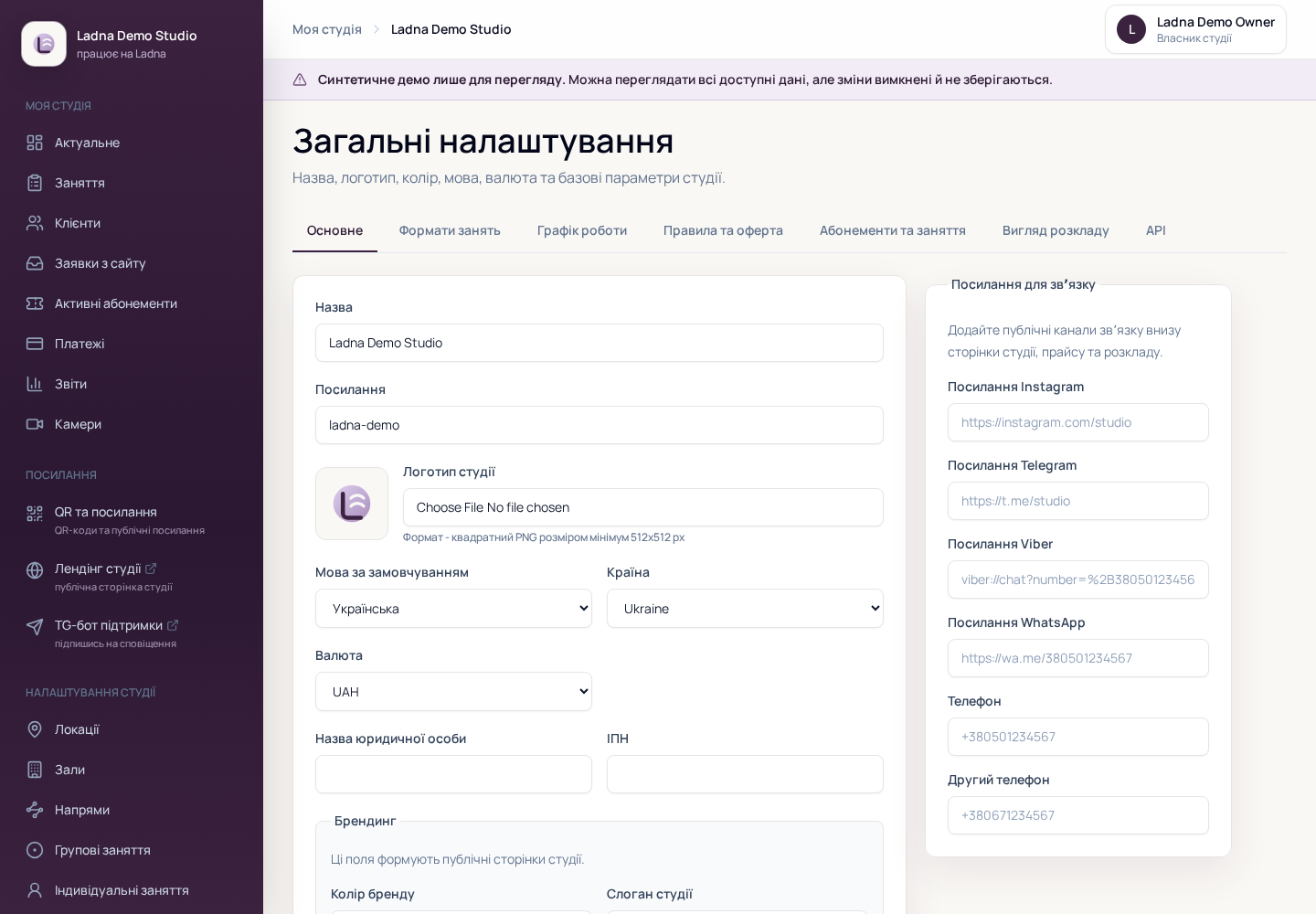Click the Камери video camera icon
The image size is (1316, 914).
pyautogui.click(x=35, y=424)
